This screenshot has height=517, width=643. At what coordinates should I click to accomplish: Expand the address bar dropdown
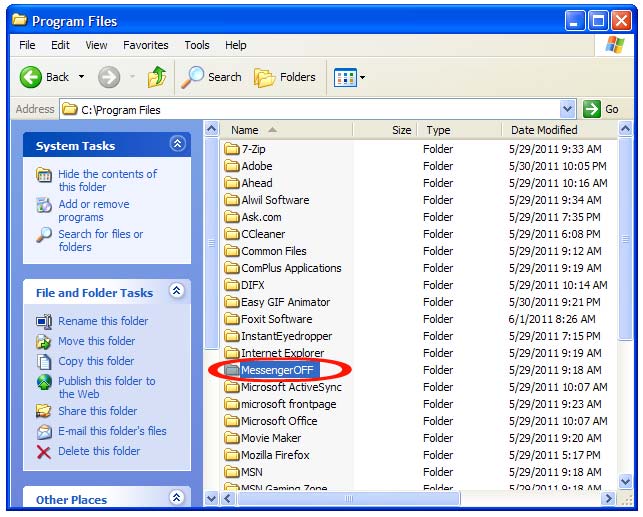coord(567,109)
